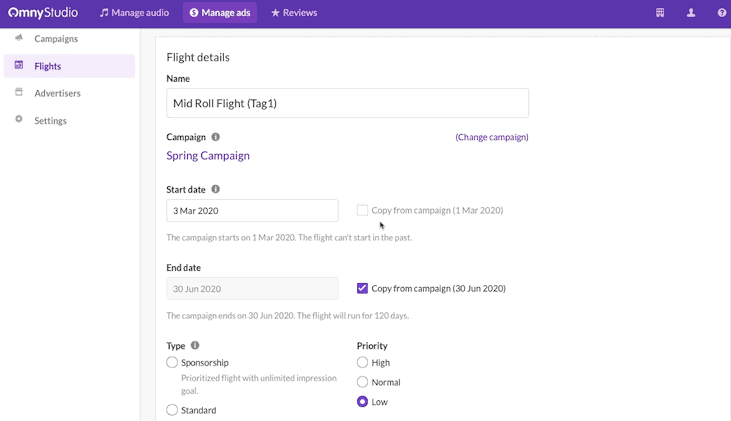Set priority to High
Viewport: 731px width, 421px height.
click(x=363, y=362)
